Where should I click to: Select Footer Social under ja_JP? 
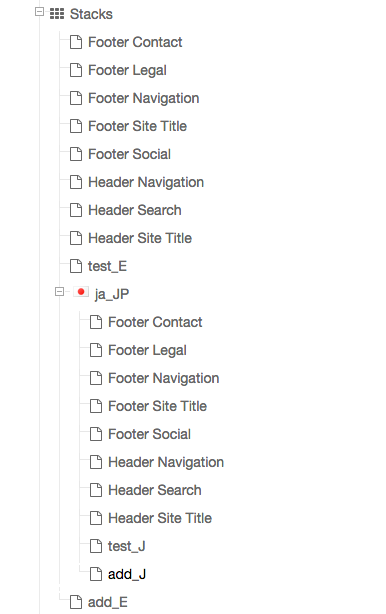(x=149, y=434)
